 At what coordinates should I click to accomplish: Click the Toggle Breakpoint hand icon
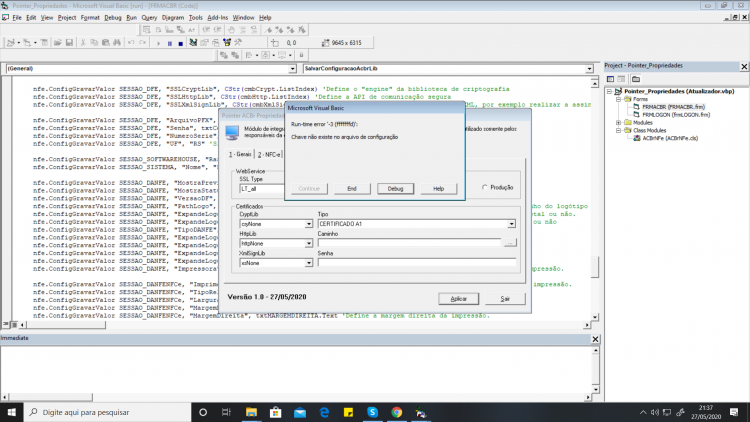pyautogui.click(x=232, y=30)
